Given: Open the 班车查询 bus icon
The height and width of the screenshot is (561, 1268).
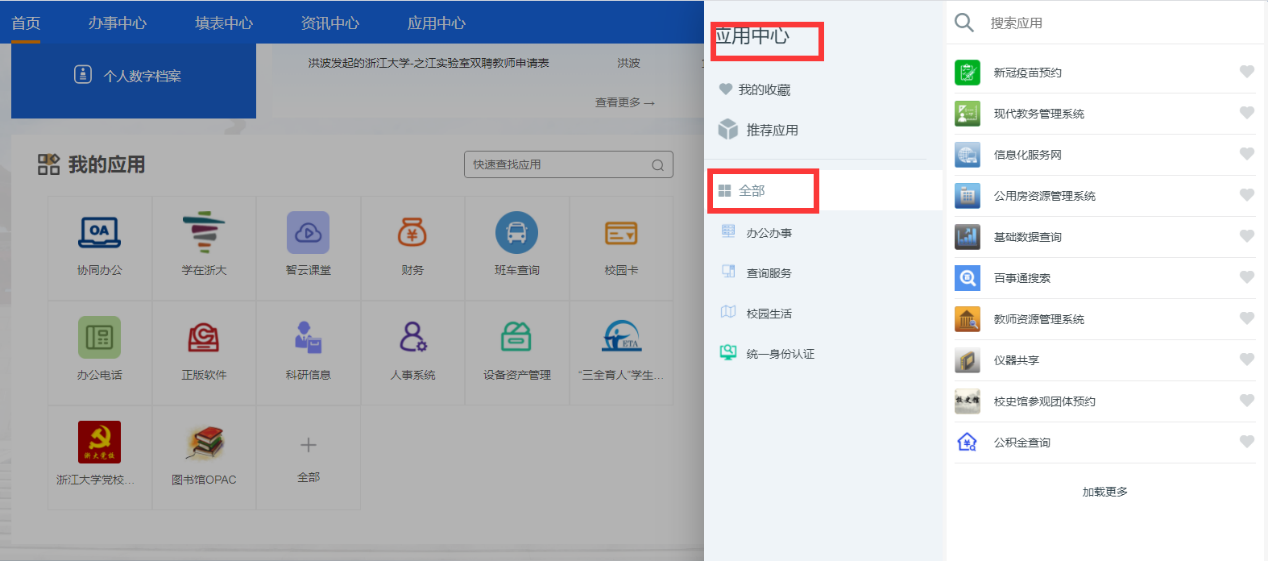Looking at the screenshot, I should (x=516, y=232).
